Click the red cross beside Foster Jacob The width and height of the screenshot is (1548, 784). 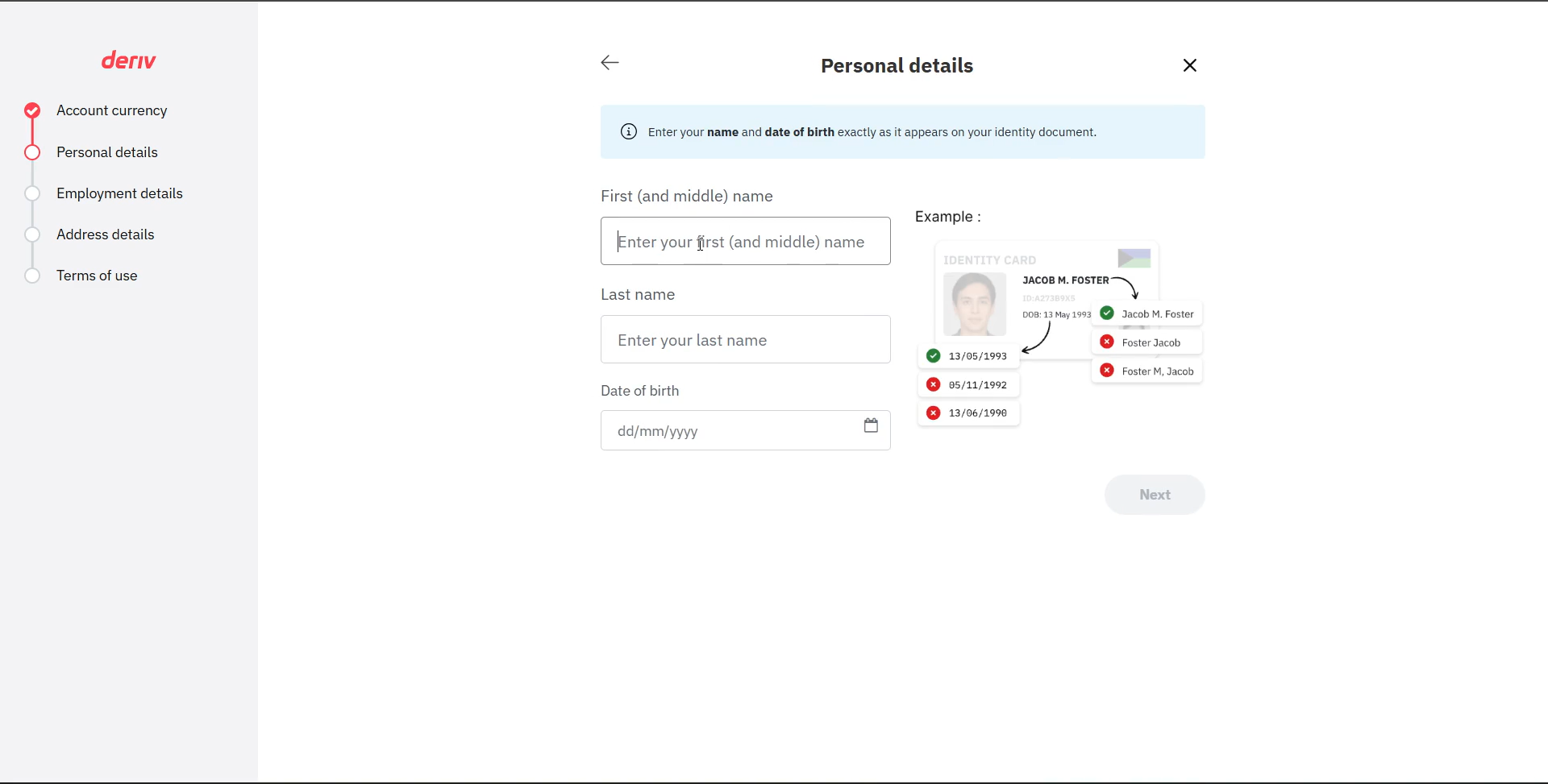click(x=1107, y=342)
